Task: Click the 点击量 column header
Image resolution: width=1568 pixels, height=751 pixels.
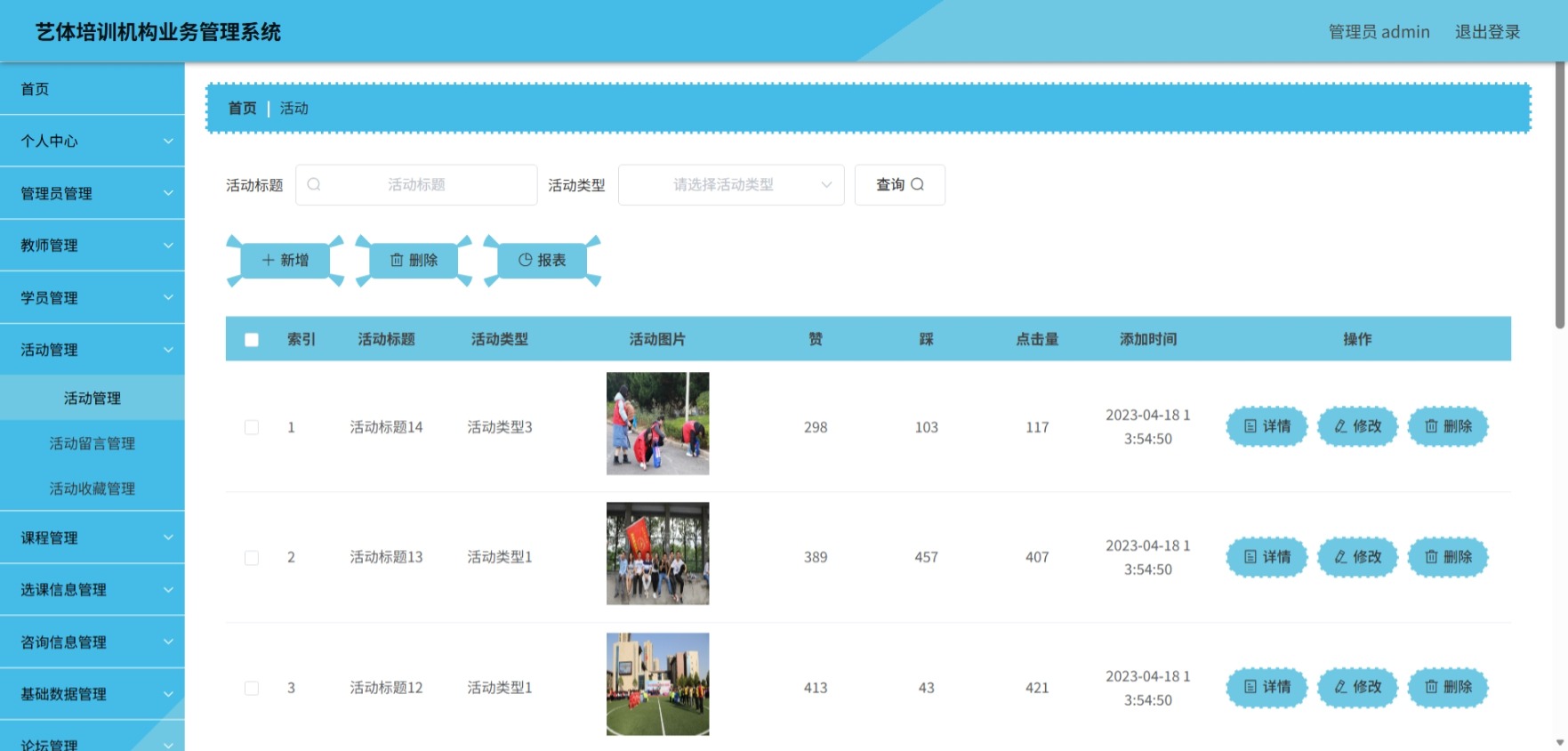Action: click(x=1037, y=339)
